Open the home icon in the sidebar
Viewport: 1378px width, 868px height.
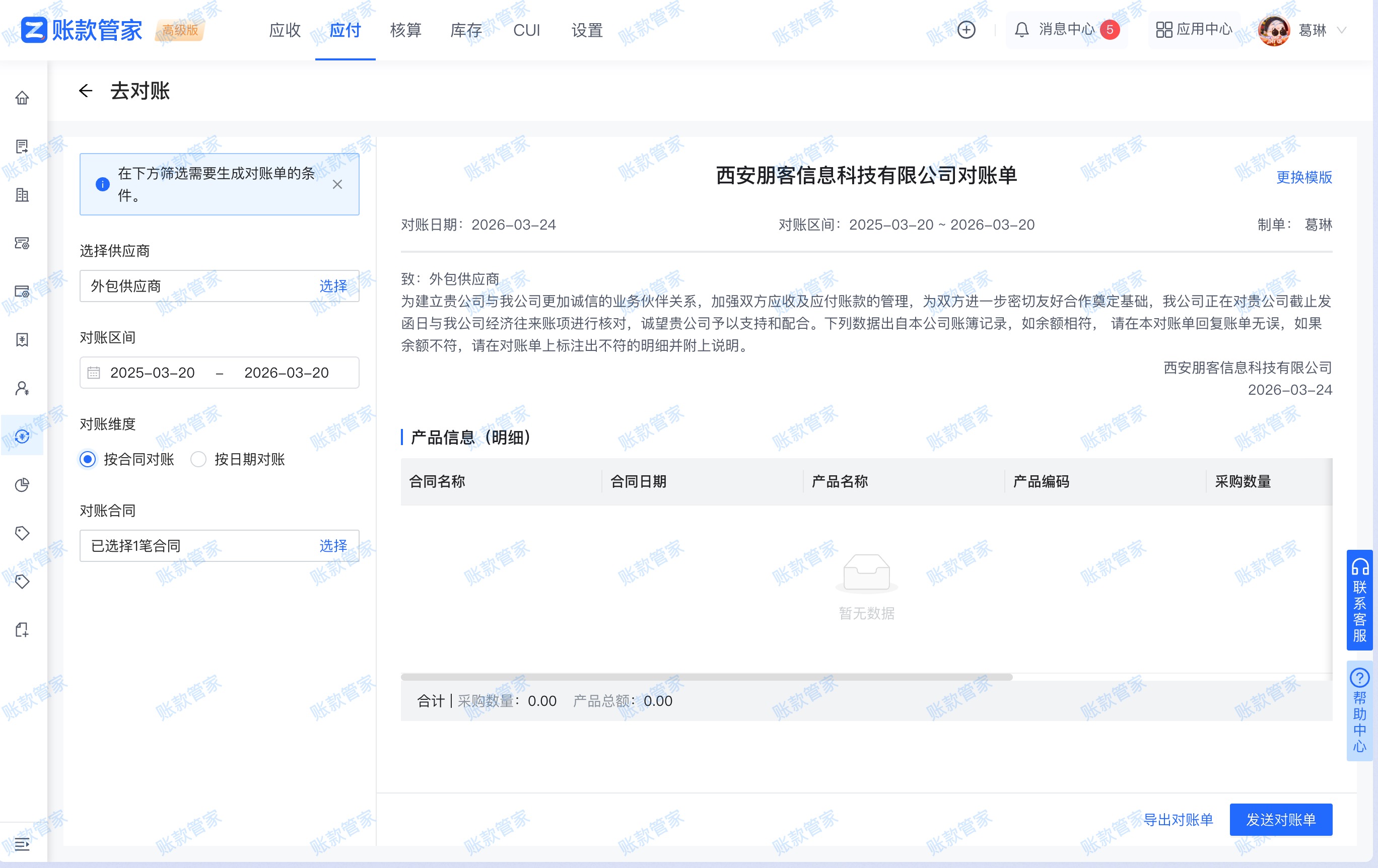pos(22,98)
